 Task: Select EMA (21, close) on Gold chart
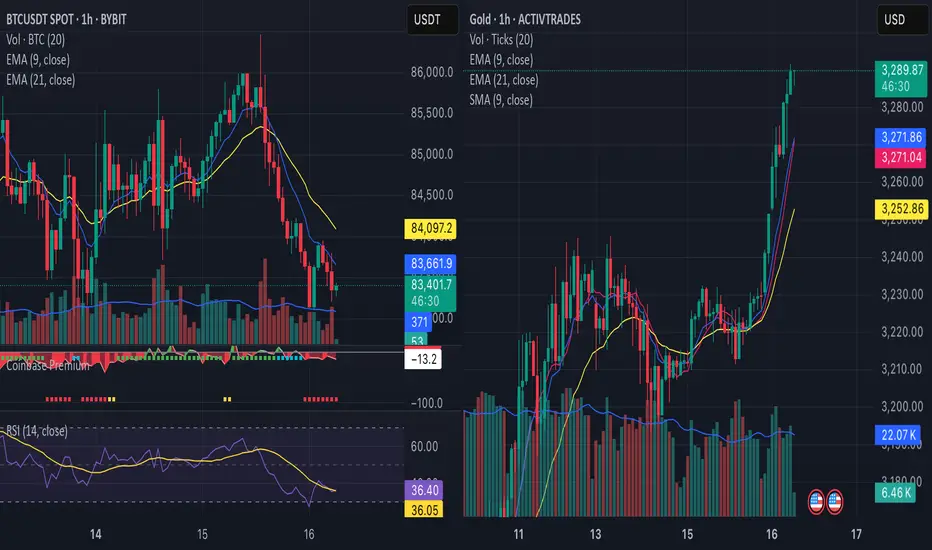(503, 80)
